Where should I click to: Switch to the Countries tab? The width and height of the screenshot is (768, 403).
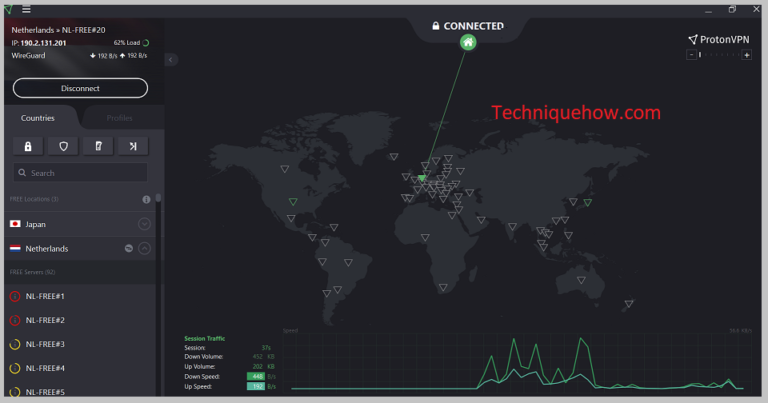click(38, 118)
